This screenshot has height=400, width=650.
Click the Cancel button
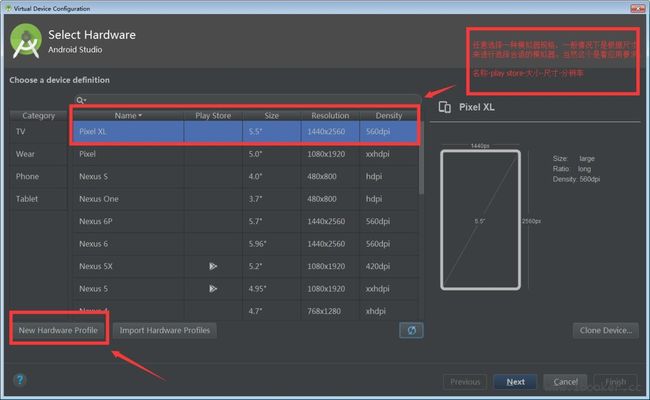click(565, 382)
